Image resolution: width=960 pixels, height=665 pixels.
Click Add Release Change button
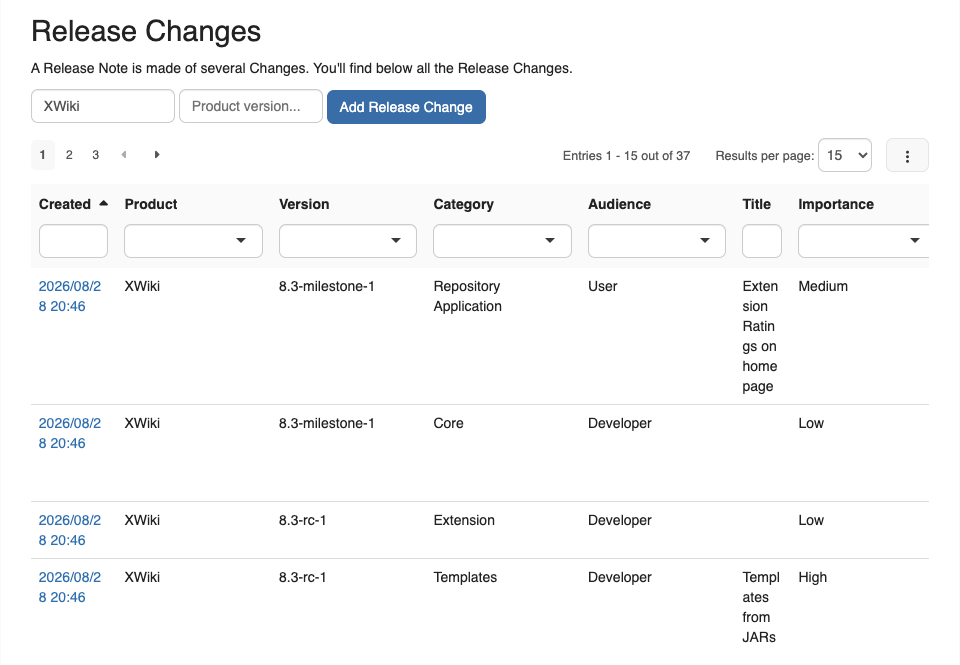[406, 107]
